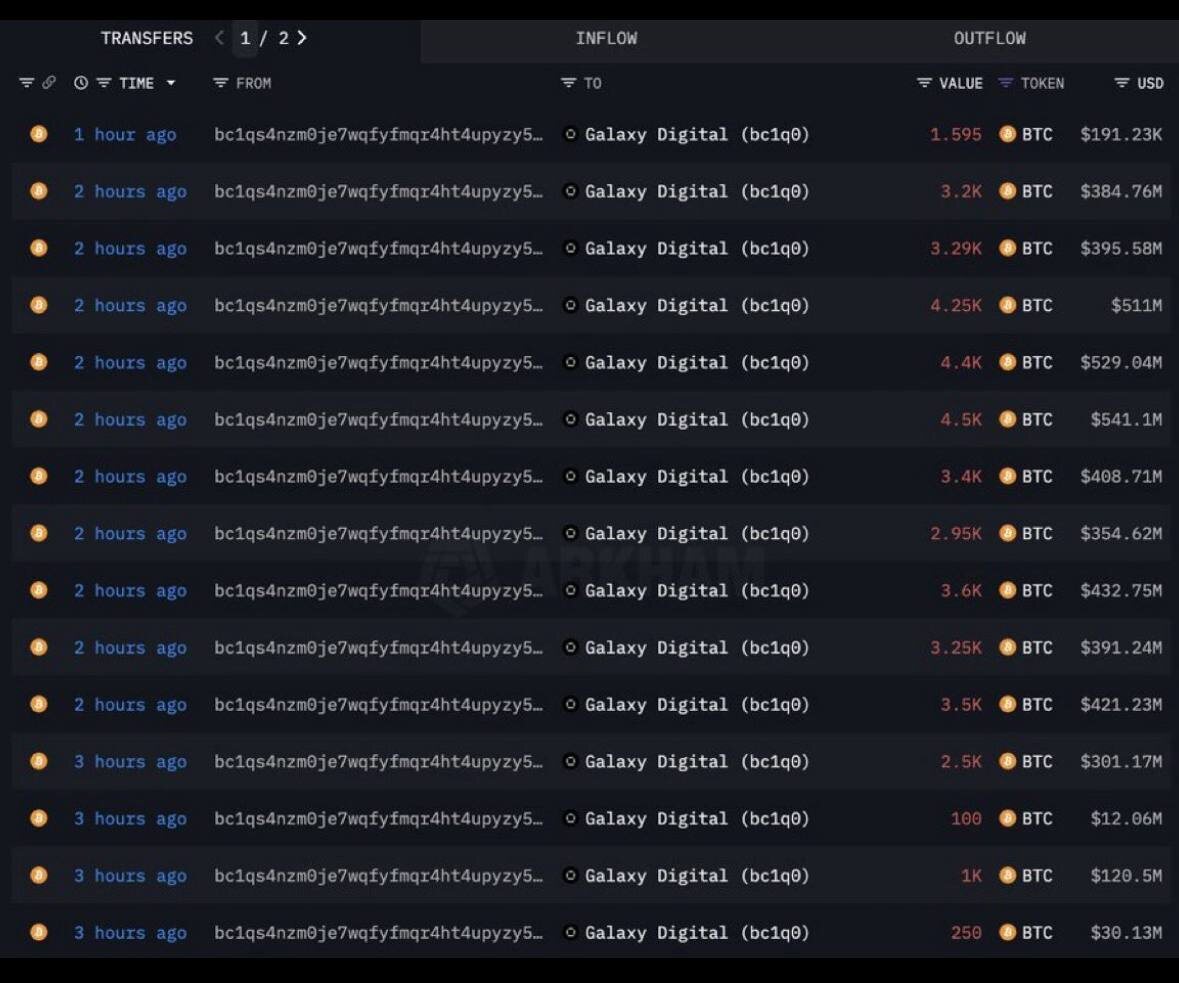Viewport: 1179px width, 983px height.
Task: Switch to the OUTFLOW tab
Action: pos(990,38)
